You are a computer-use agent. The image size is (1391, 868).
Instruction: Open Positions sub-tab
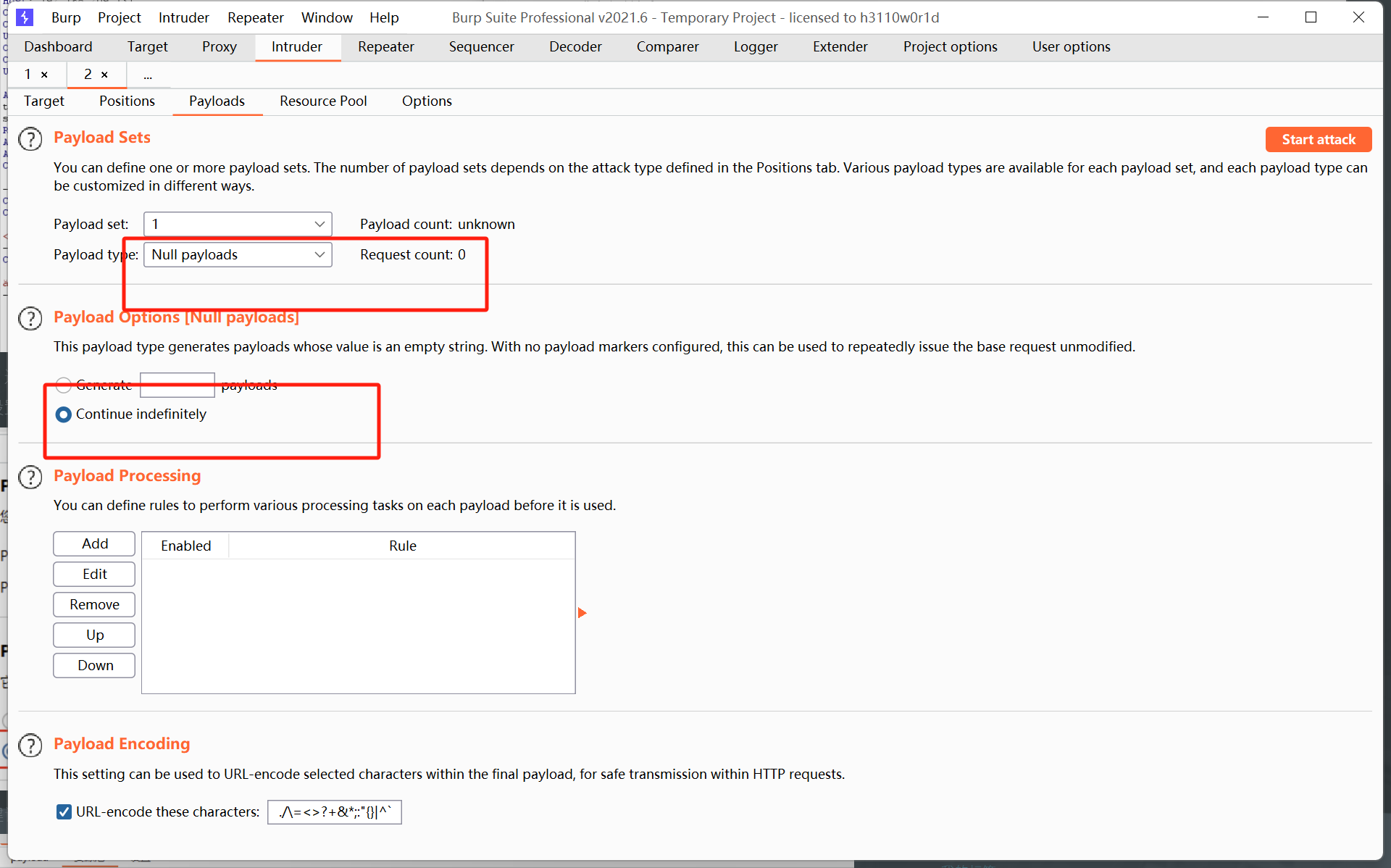127,101
